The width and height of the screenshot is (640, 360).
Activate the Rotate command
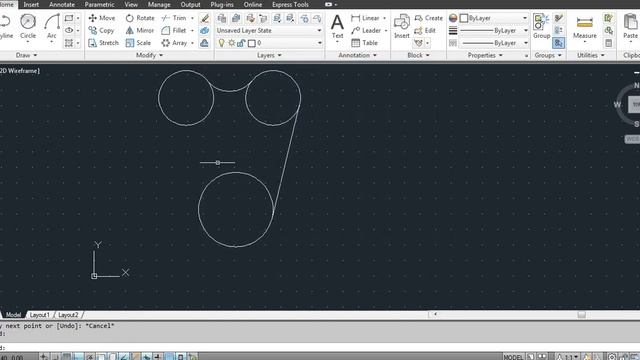point(140,18)
